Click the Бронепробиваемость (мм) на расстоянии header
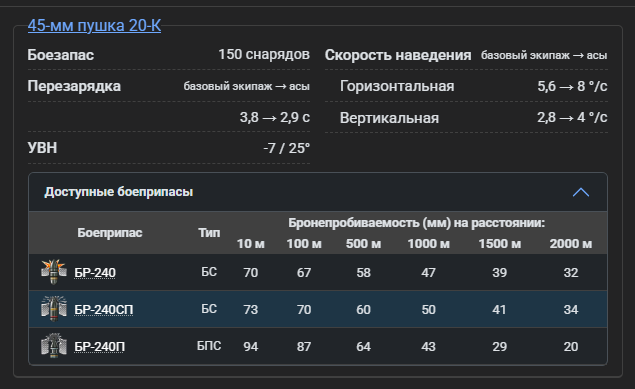This screenshot has height=389, width=635. 416,223
